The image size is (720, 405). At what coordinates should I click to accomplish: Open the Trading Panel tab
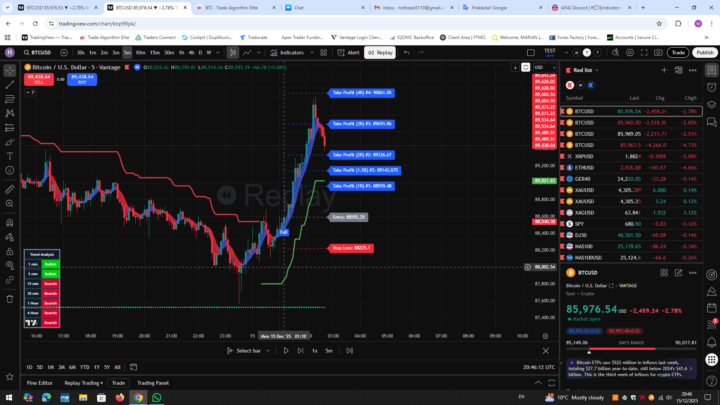click(153, 383)
